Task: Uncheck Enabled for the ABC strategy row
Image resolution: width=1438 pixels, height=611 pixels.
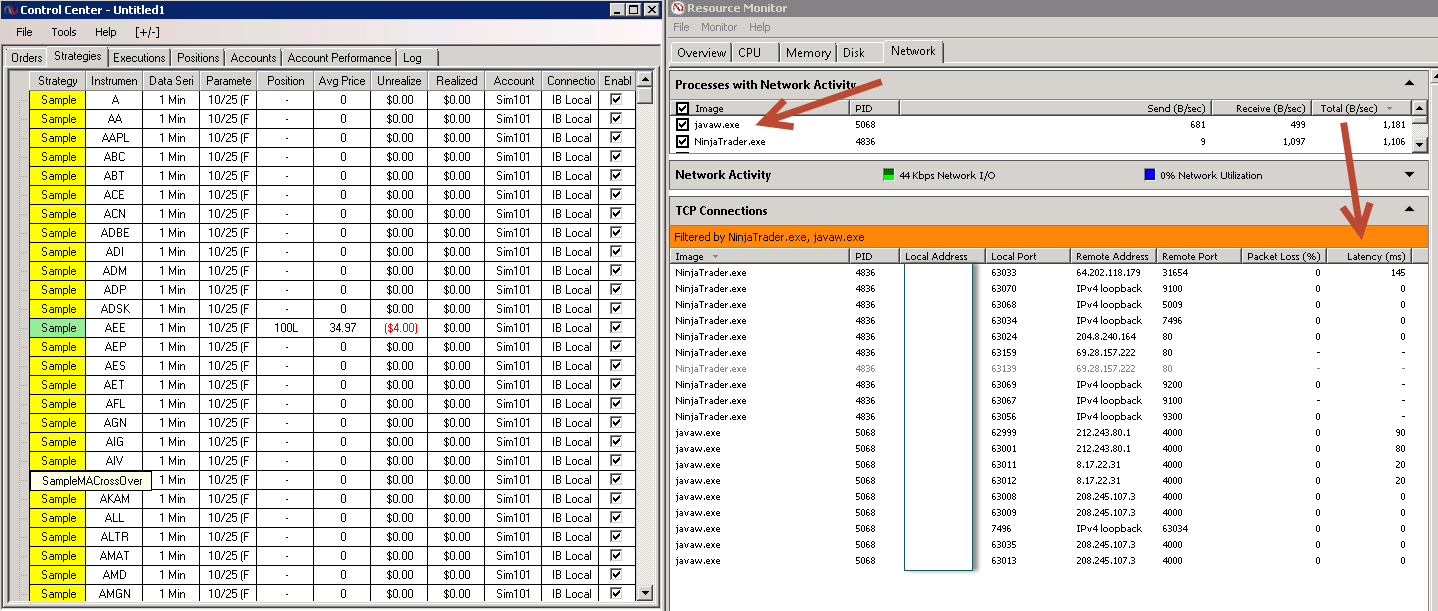Action: (616, 156)
